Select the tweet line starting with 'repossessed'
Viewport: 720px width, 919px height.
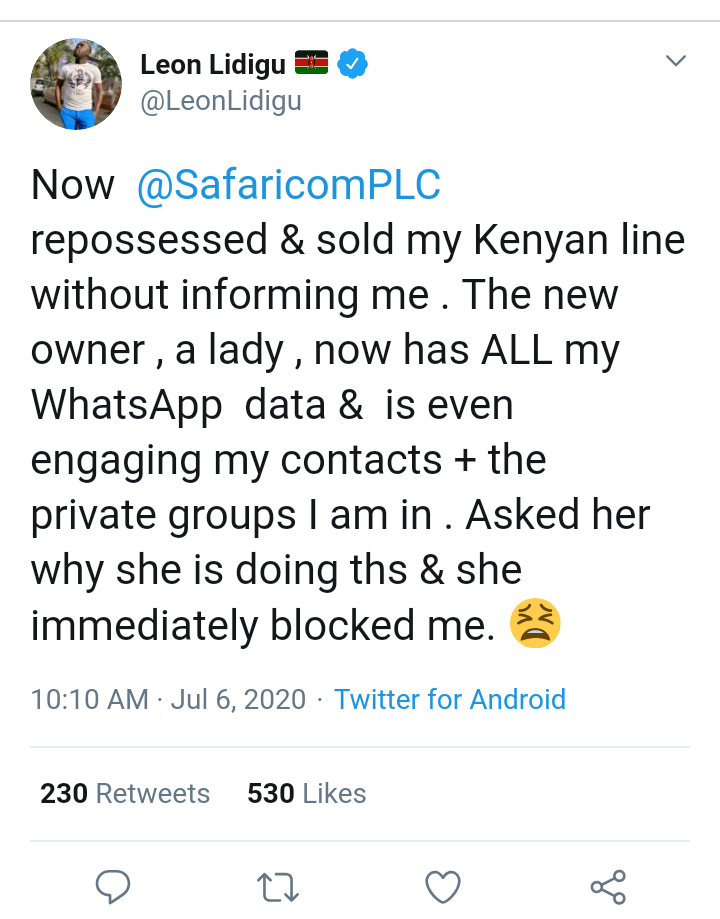coord(358,241)
